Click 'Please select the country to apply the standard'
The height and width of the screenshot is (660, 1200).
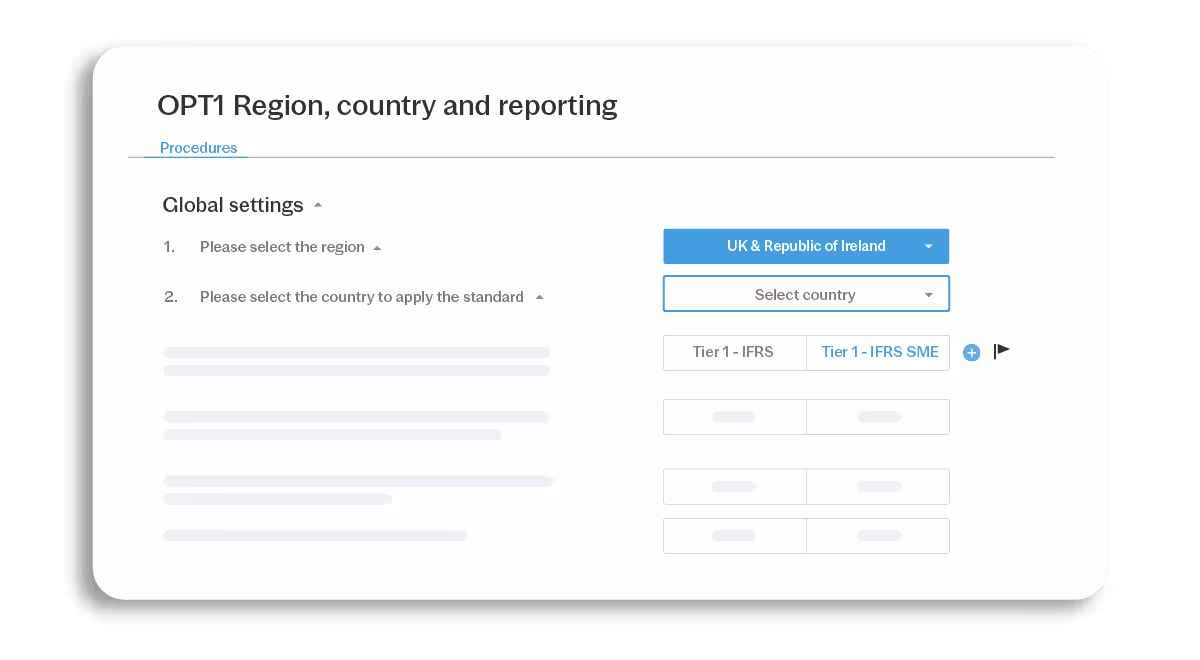click(362, 297)
